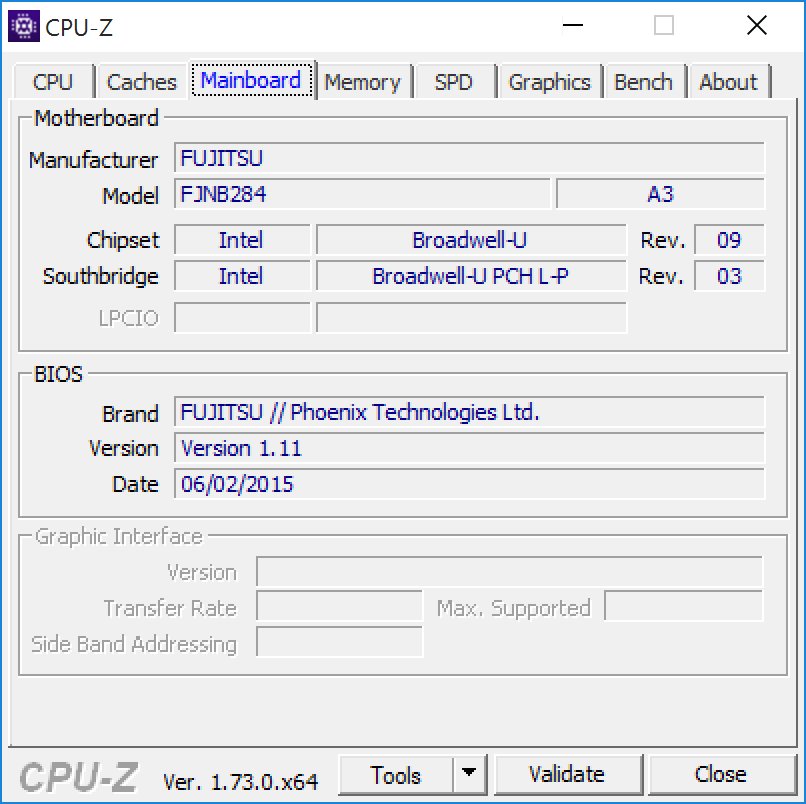Open the Caches tab
806x804 pixels.
click(x=141, y=82)
